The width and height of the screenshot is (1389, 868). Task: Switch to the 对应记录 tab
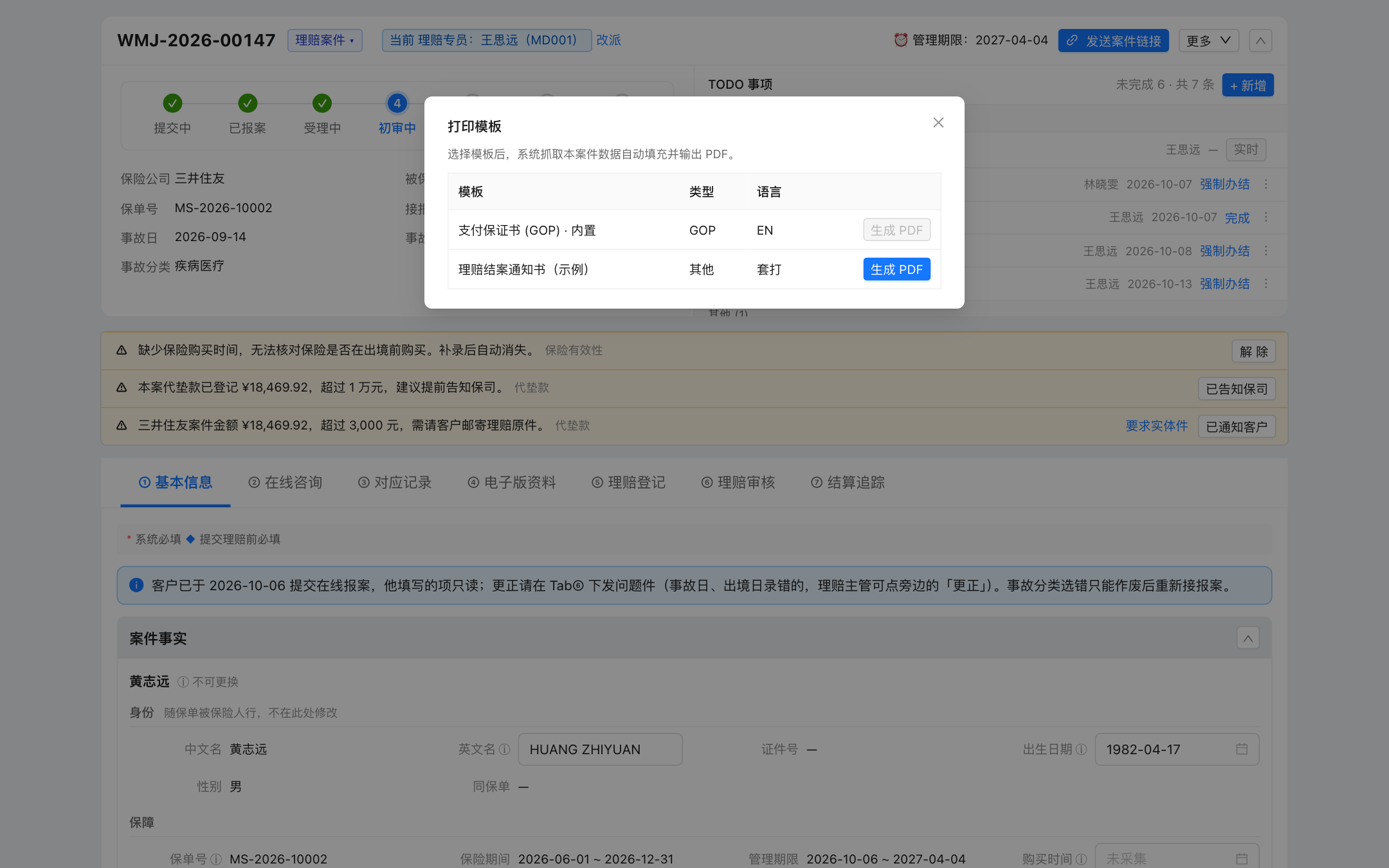(395, 483)
